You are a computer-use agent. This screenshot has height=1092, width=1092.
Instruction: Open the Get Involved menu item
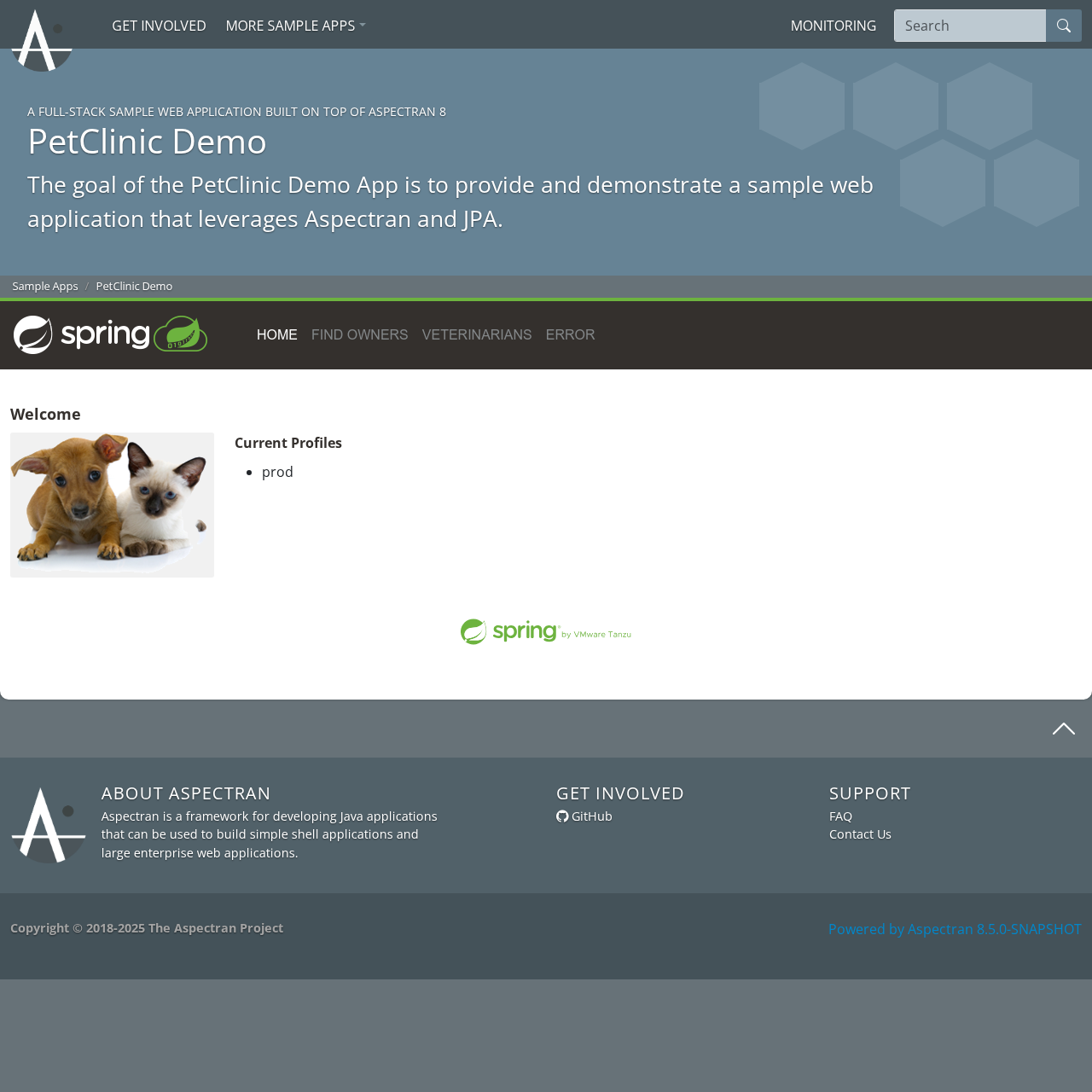tap(159, 26)
